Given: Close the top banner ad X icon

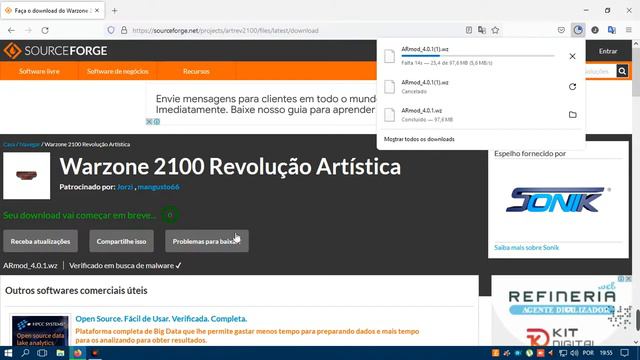Looking at the screenshot, I should 149,122.
